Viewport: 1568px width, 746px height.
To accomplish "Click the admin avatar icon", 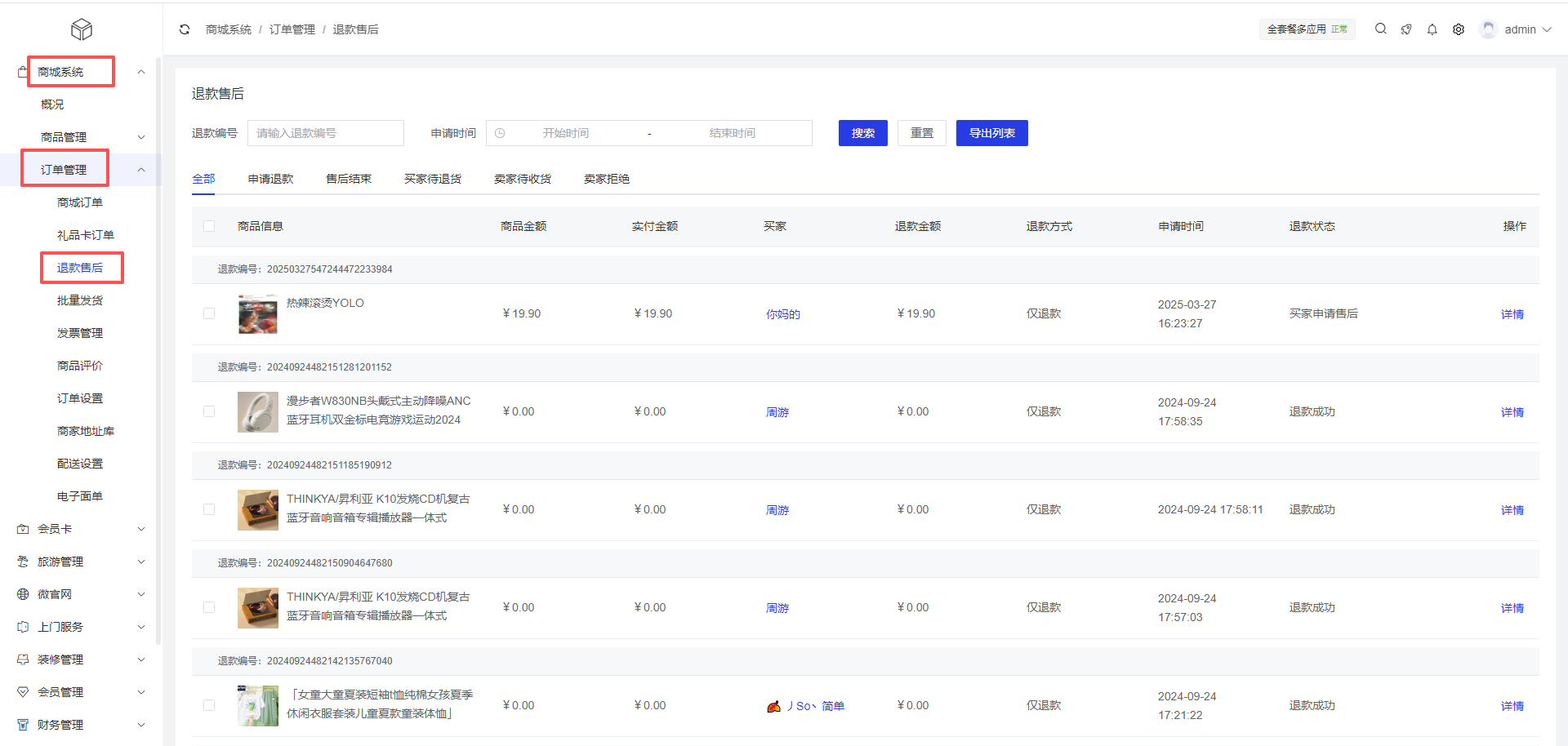I will coord(1488,29).
